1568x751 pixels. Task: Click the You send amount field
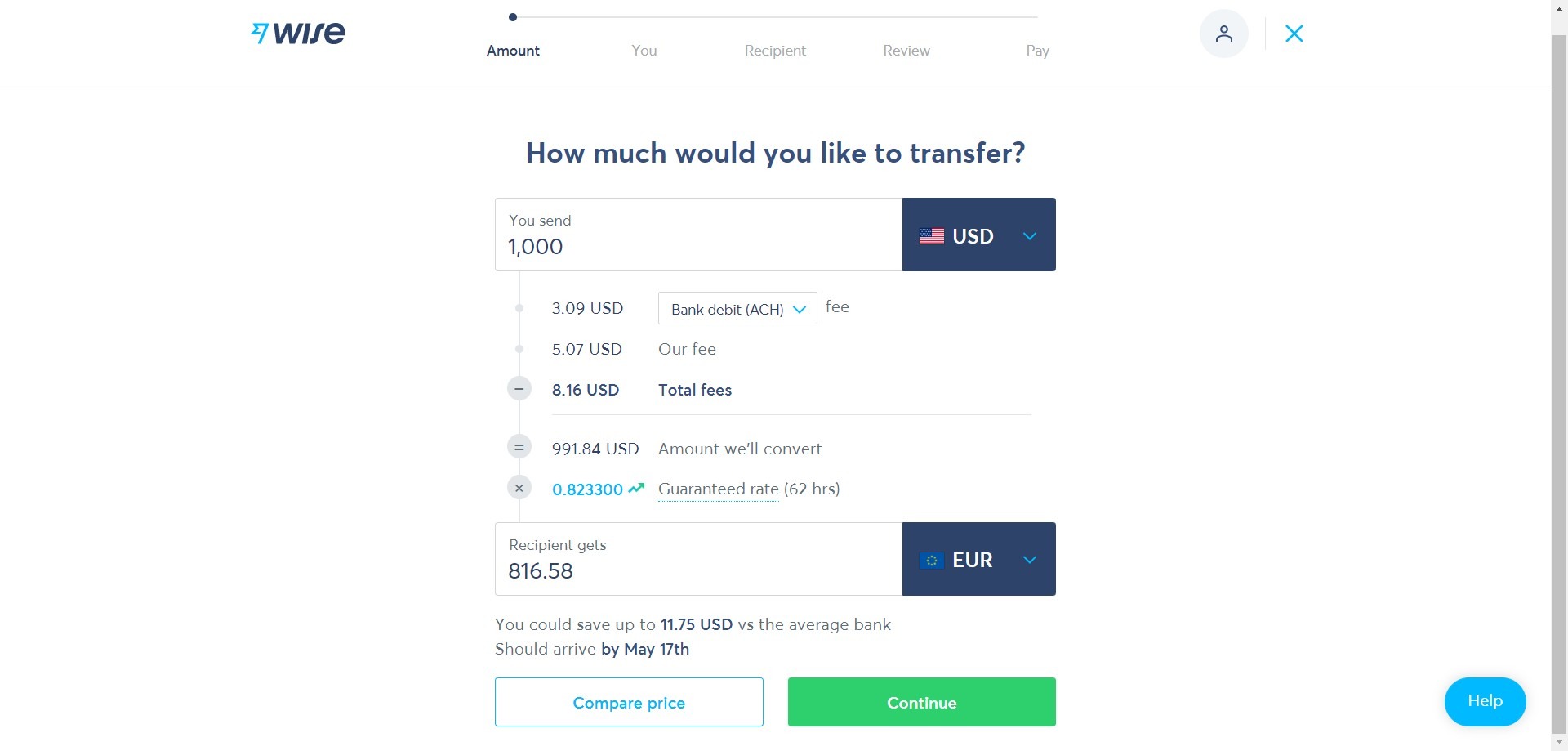coord(698,235)
